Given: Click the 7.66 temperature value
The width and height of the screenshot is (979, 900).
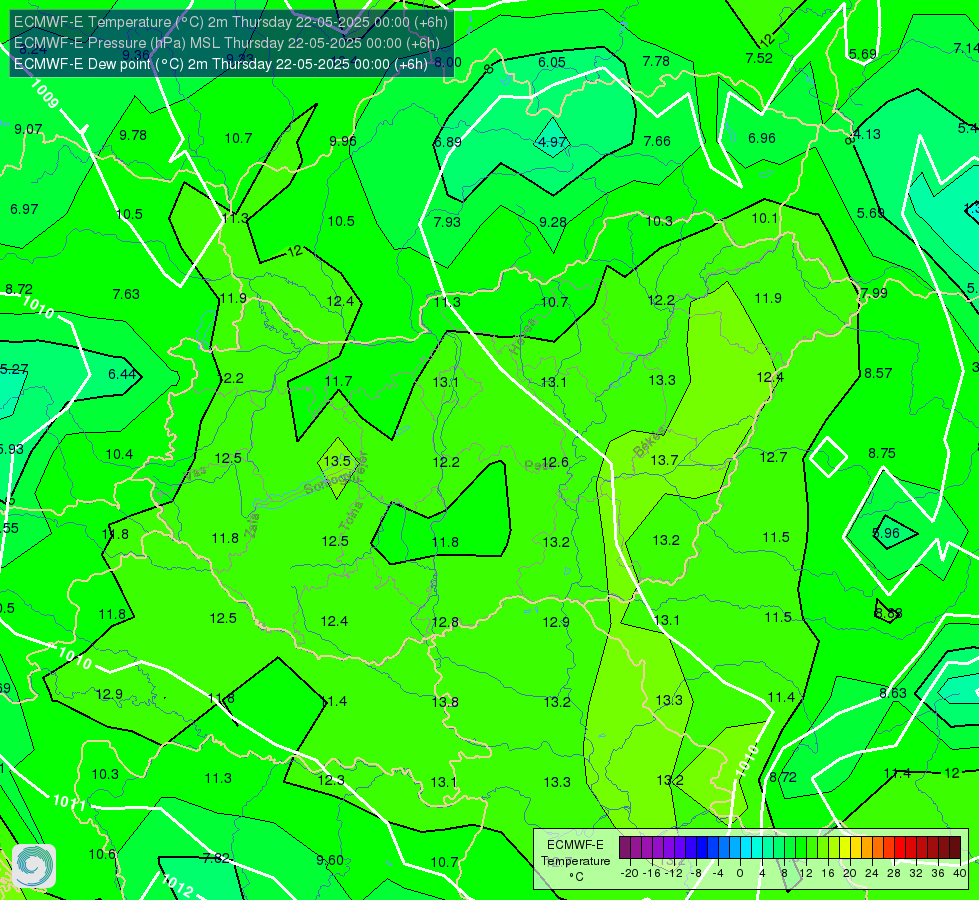Looking at the screenshot, I should pos(657,141).
